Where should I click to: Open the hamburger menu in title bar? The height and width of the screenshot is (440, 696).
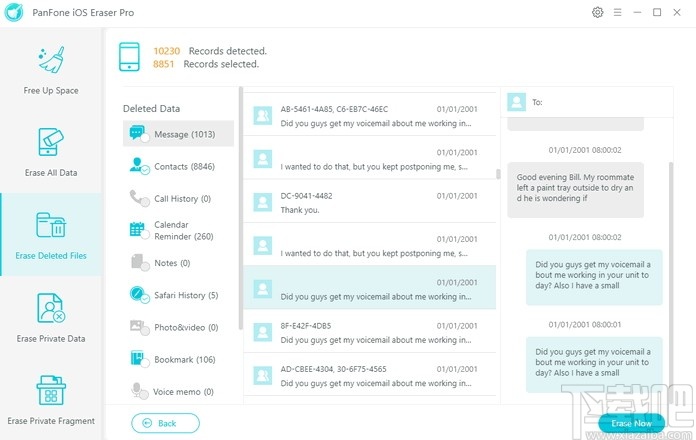[x=617, y=12]
